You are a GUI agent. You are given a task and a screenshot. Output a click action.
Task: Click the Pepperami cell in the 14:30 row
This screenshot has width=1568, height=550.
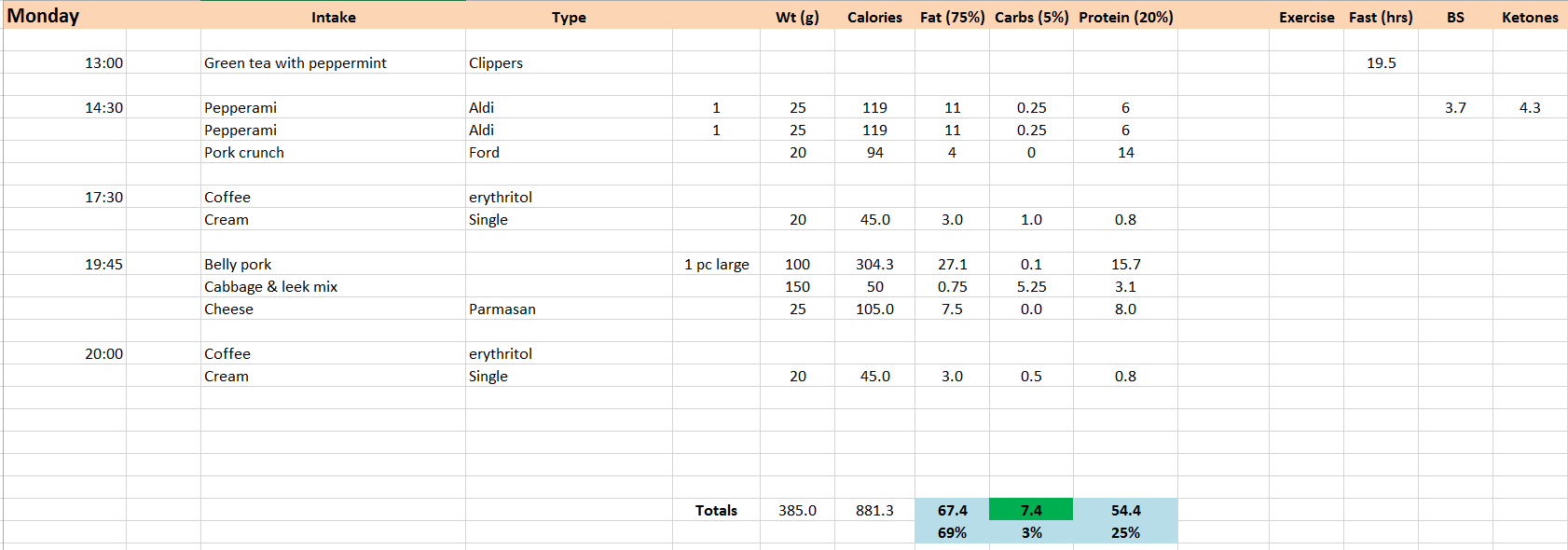pyautogui.click(x=333, y=107)
